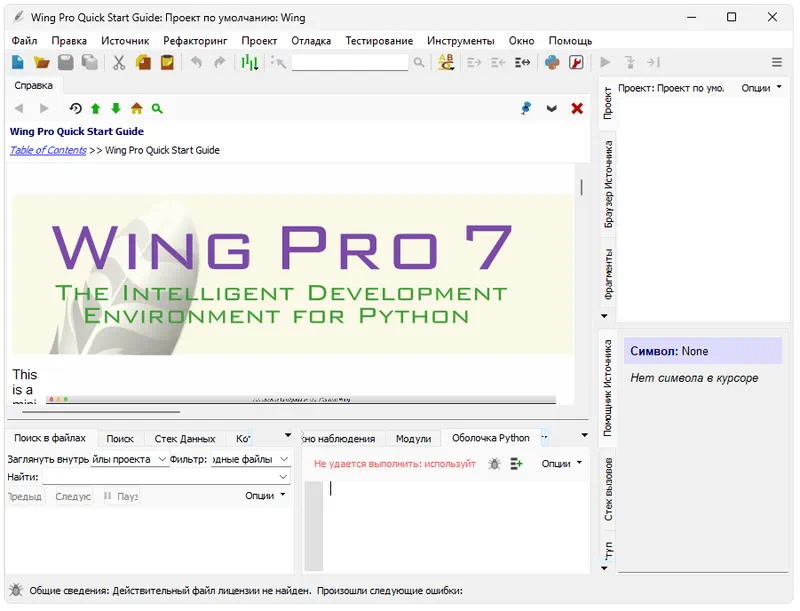Viewport: 800px width, 611px height.
Task: Click into the Найти text field
Action: pyautogui.click(x=166, y=477)
